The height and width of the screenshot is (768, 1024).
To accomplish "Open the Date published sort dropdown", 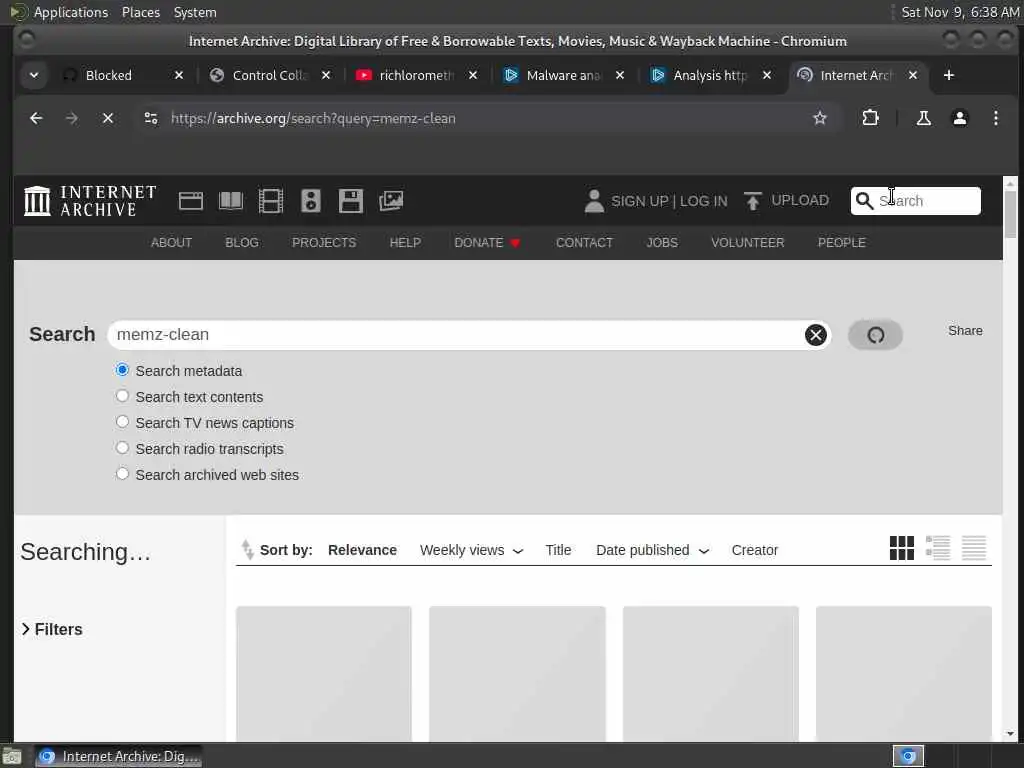I will [x=652, y=550].
